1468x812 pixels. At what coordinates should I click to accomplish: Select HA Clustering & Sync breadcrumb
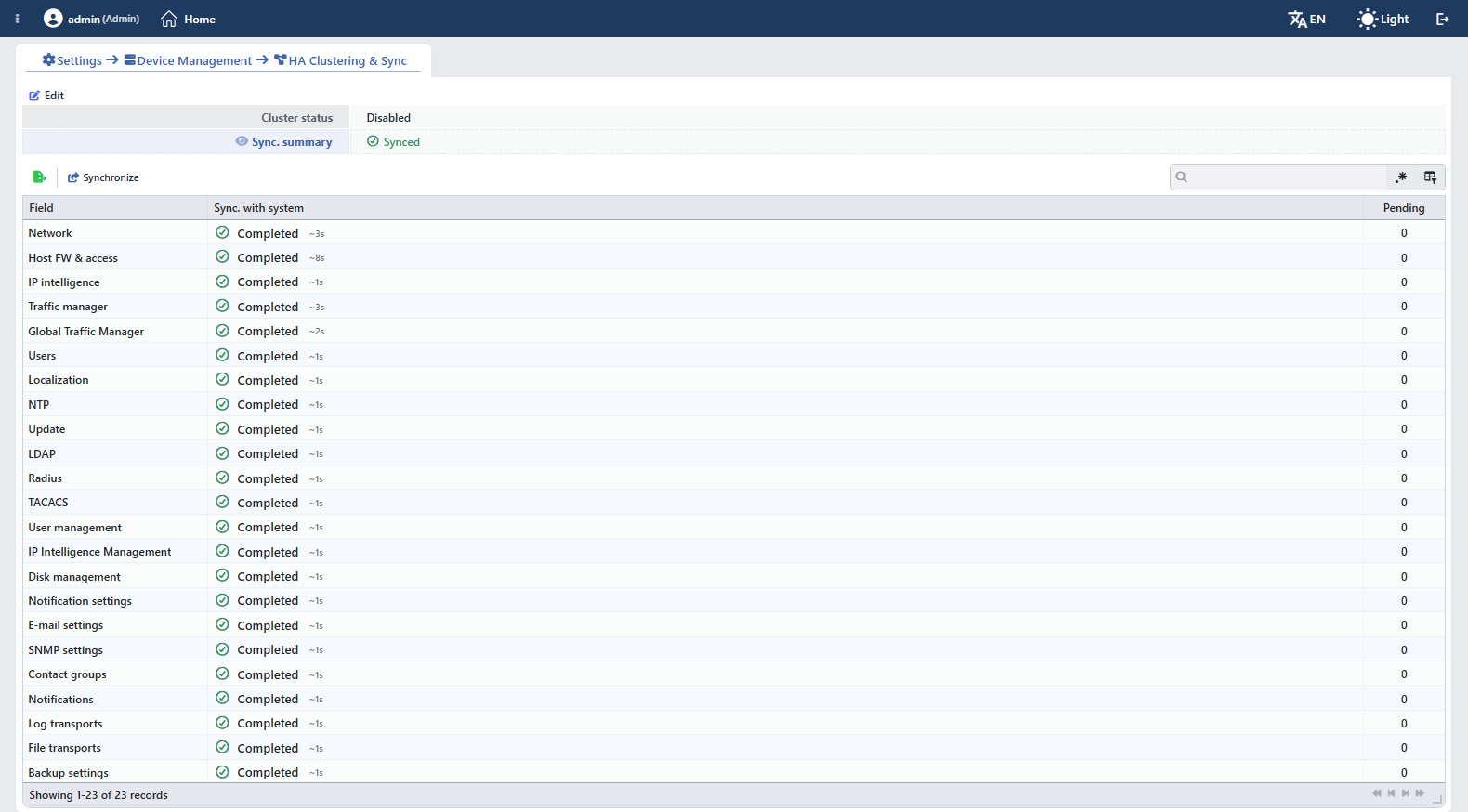341,60
